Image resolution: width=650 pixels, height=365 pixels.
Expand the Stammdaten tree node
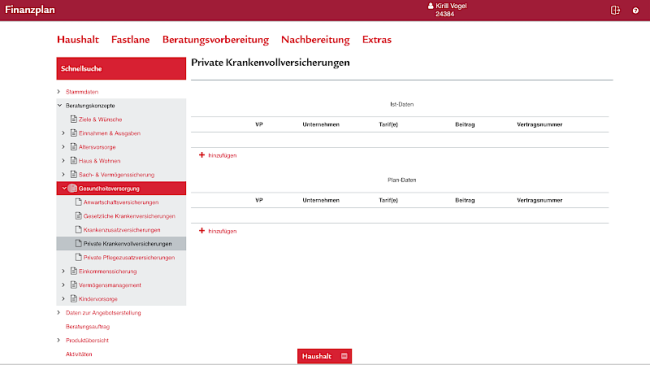point(58,91)
